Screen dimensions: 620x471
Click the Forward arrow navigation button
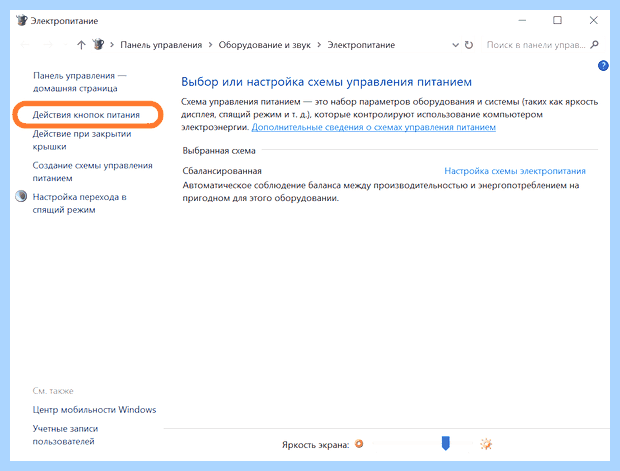(x=48, y=45)
